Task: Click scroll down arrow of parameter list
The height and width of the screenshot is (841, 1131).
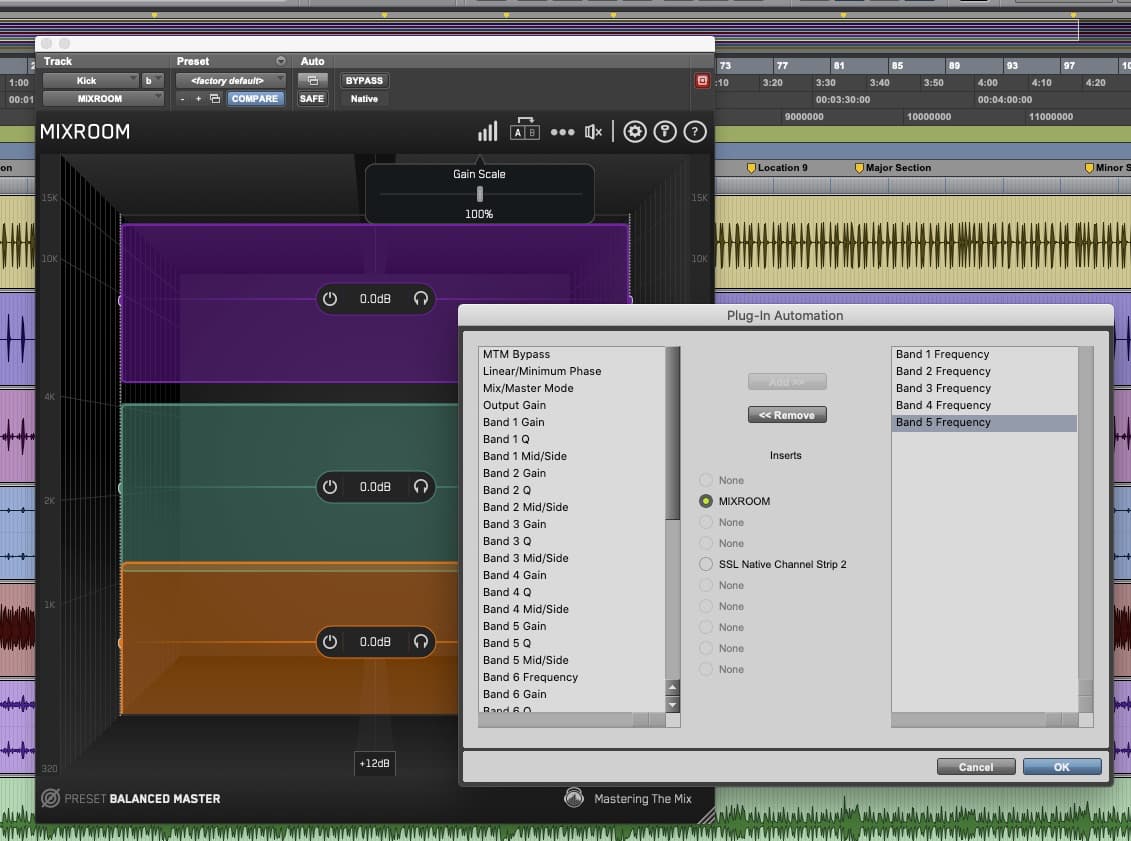Action: pyautogui.click(x=672, y=705)
